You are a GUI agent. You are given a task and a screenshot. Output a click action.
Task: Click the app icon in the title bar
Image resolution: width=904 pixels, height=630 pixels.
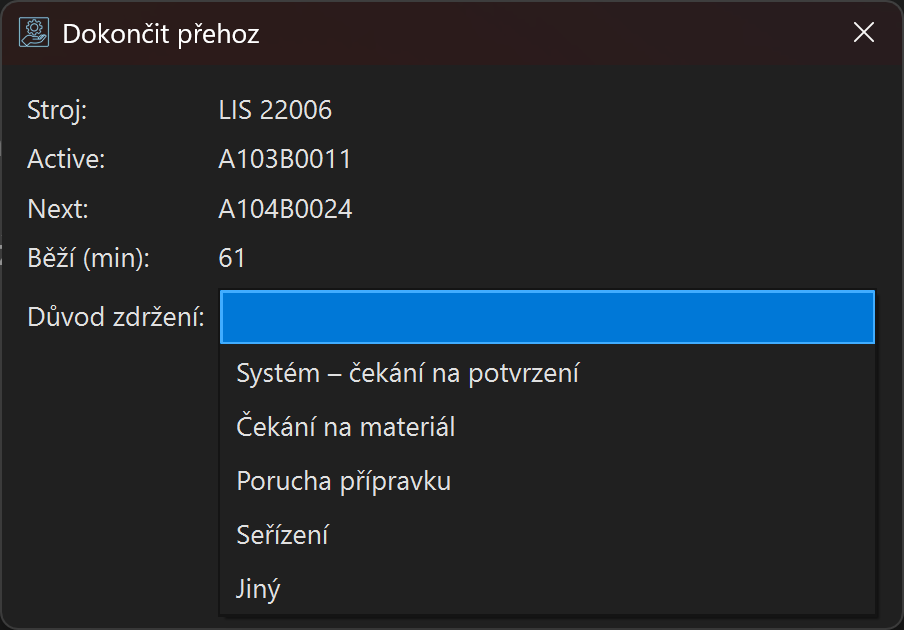tap(34, 33)
